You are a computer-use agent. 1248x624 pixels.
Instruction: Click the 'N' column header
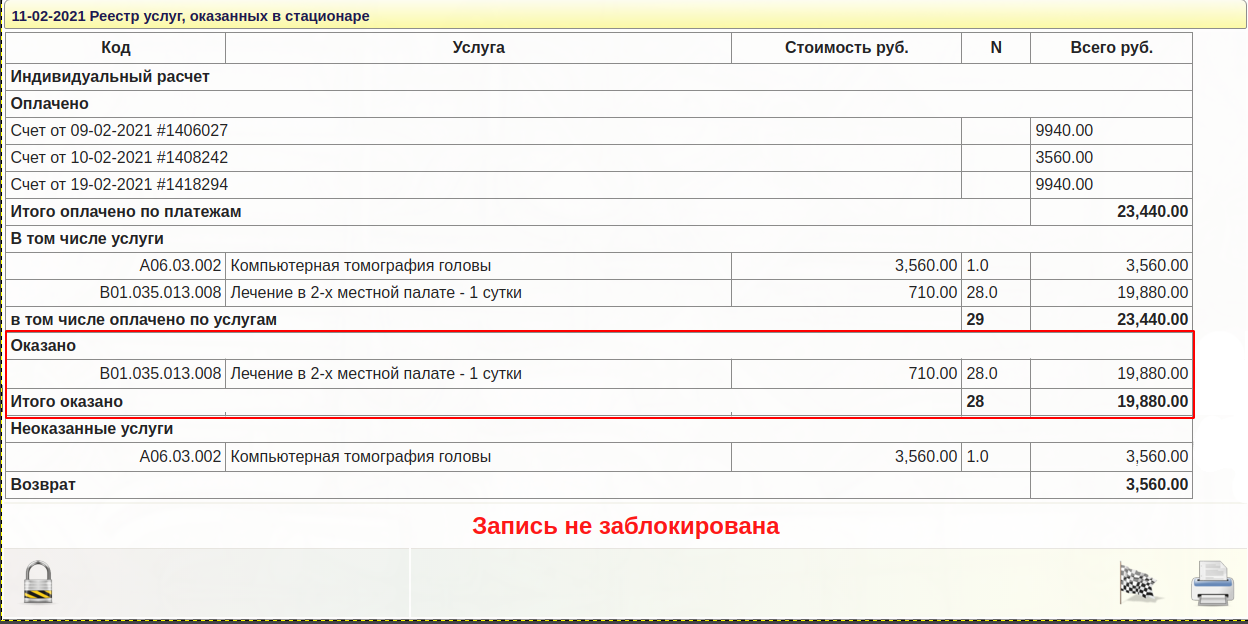pyautogui.click(x=996, y=48)
